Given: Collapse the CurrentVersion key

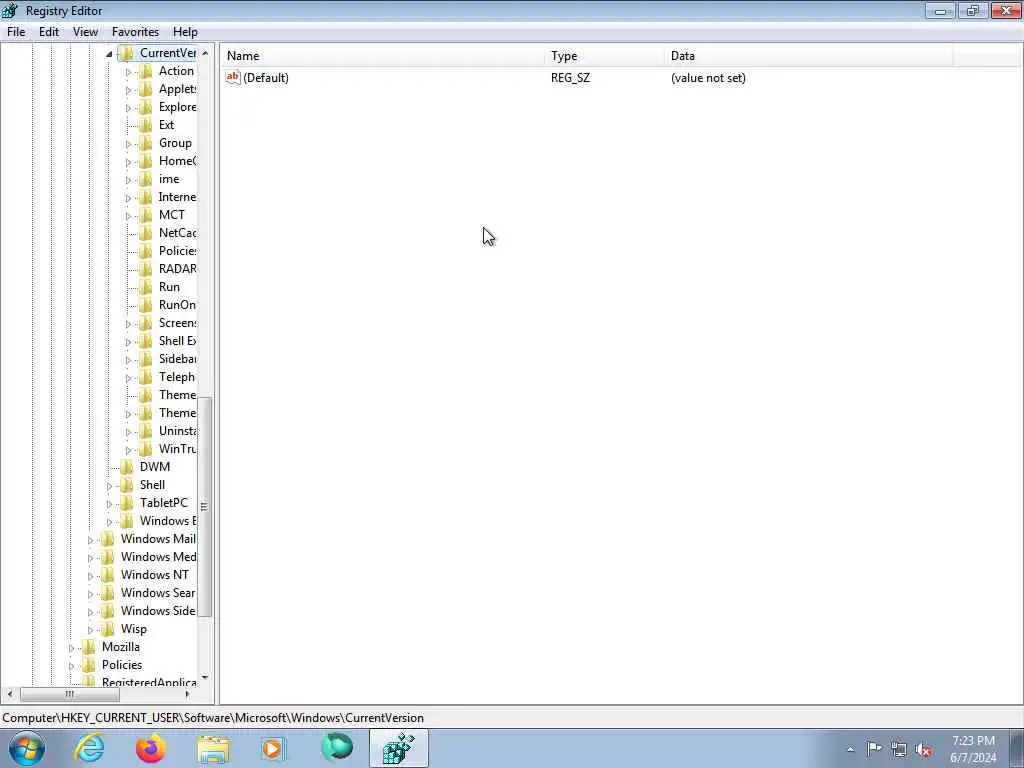Looking at the screenshot, I should [x=109, y=54].
